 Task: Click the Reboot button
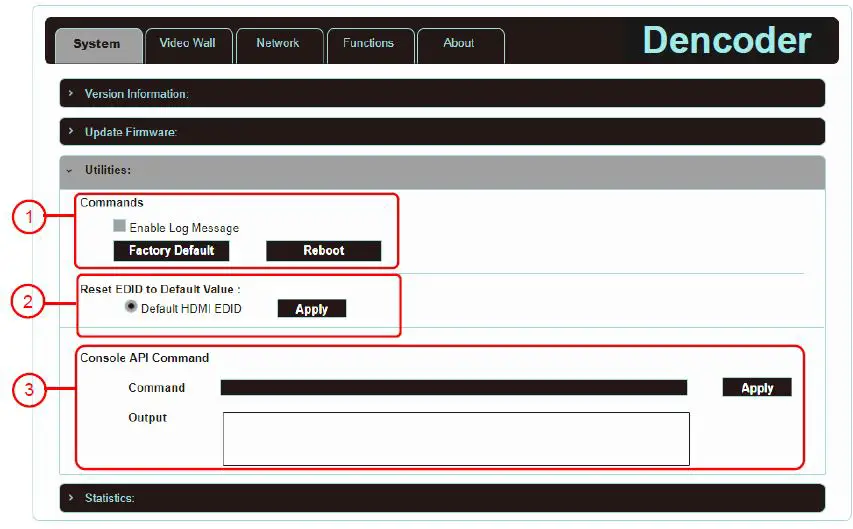tap(324, 251)
